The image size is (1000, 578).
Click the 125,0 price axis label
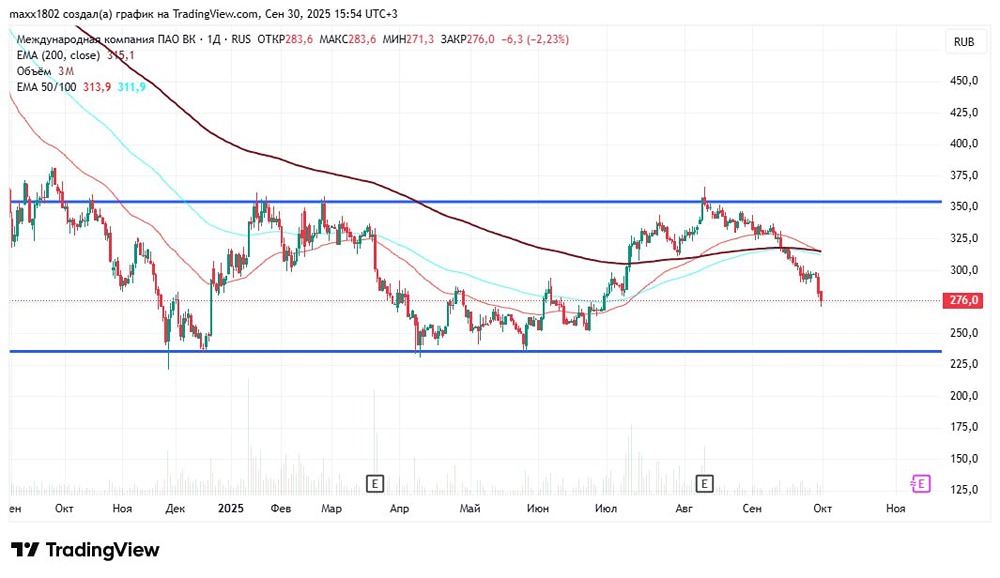coord(964,490)
